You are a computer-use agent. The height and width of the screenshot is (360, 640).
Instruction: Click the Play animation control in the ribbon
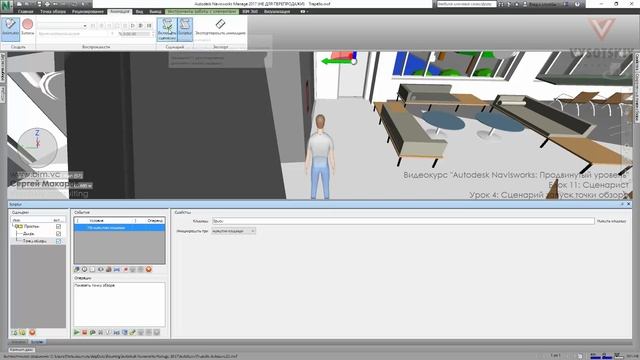click(133, 26)
